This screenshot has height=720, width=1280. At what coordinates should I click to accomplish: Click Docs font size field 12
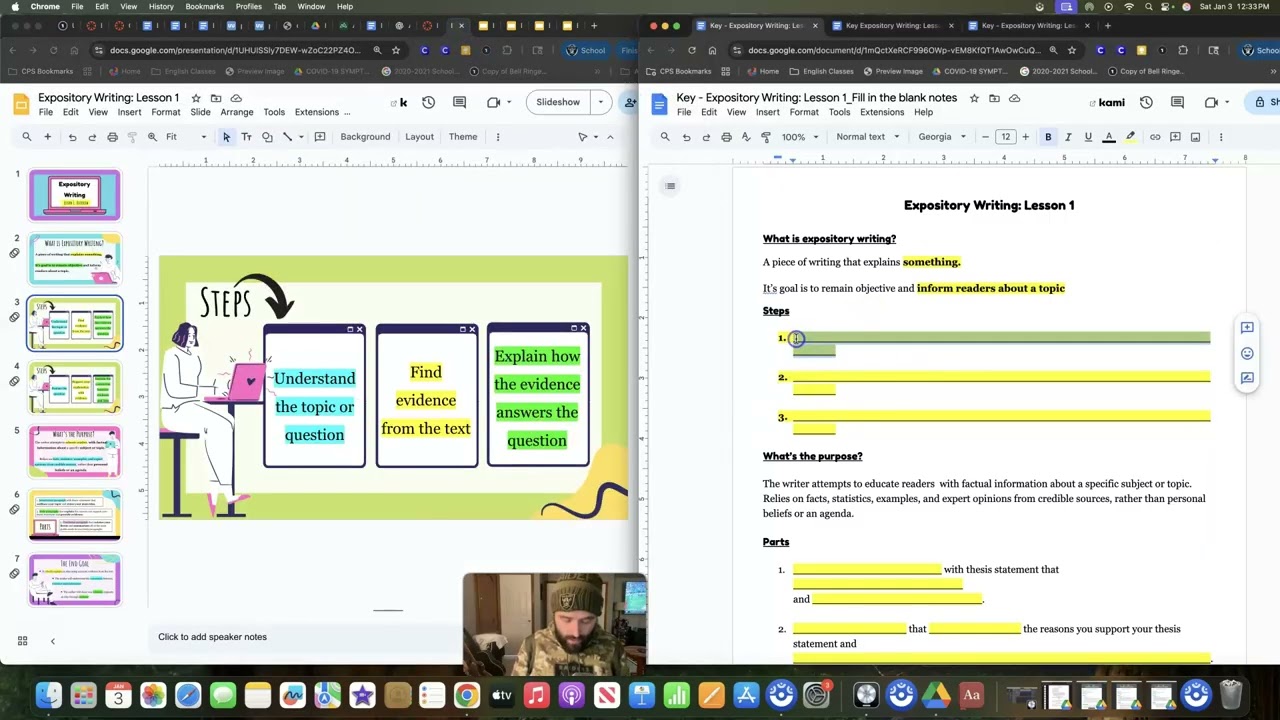(1005, 137)
